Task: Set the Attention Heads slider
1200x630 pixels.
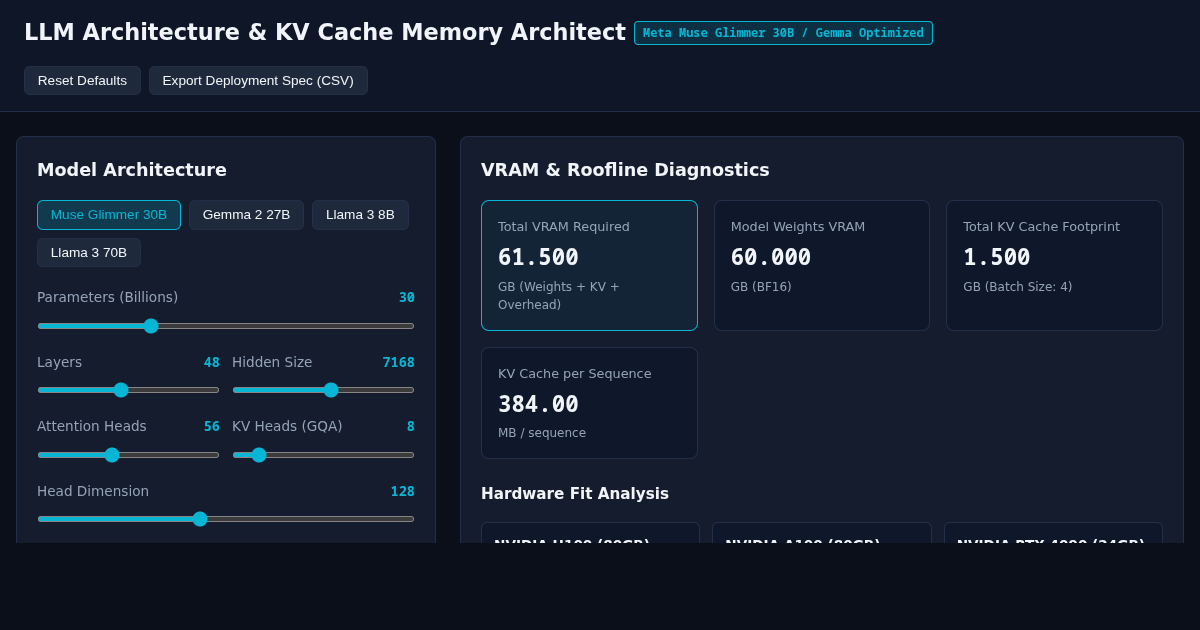Action: [x=128, y=455]
